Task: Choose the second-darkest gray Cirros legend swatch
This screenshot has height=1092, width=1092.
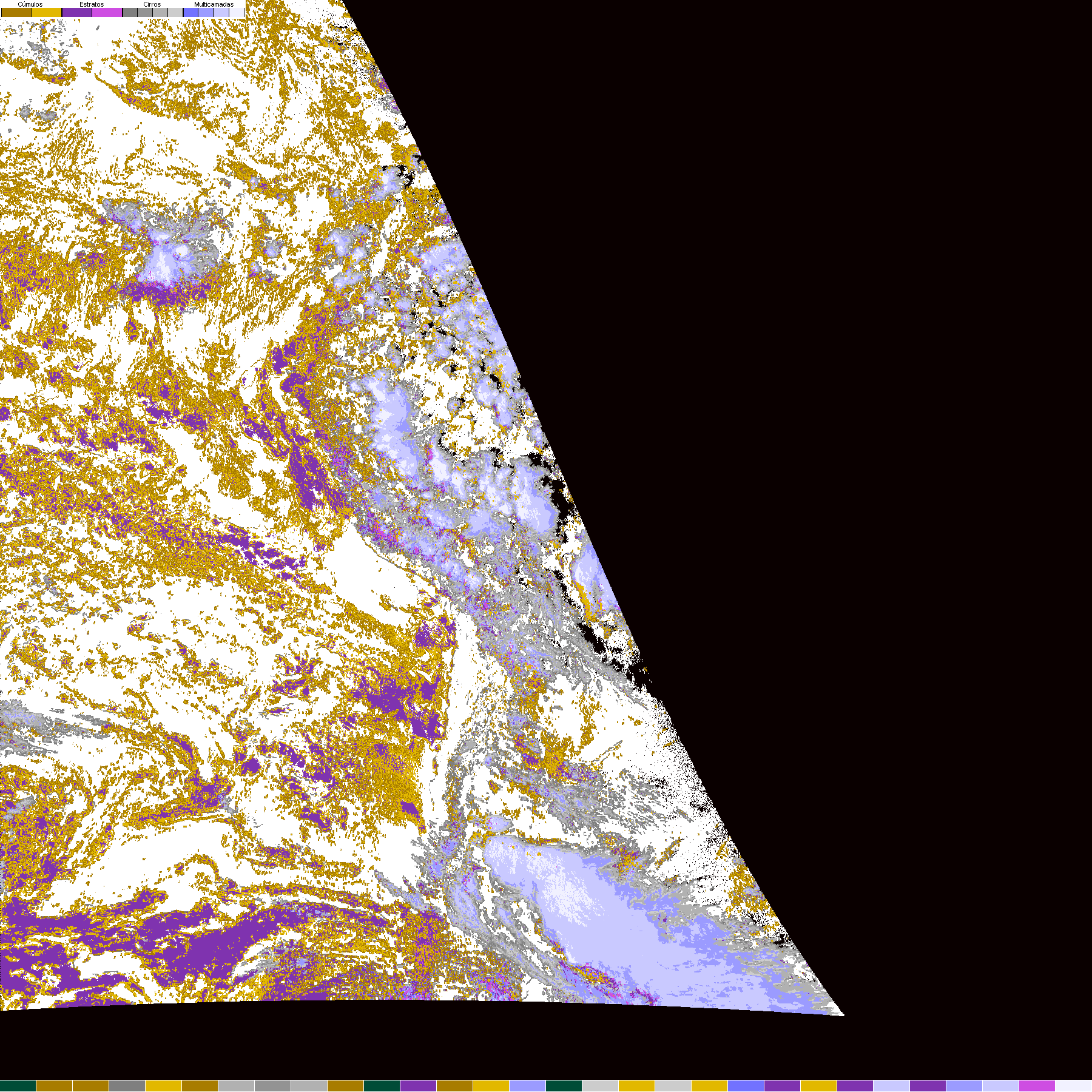Action: [145, 12]
